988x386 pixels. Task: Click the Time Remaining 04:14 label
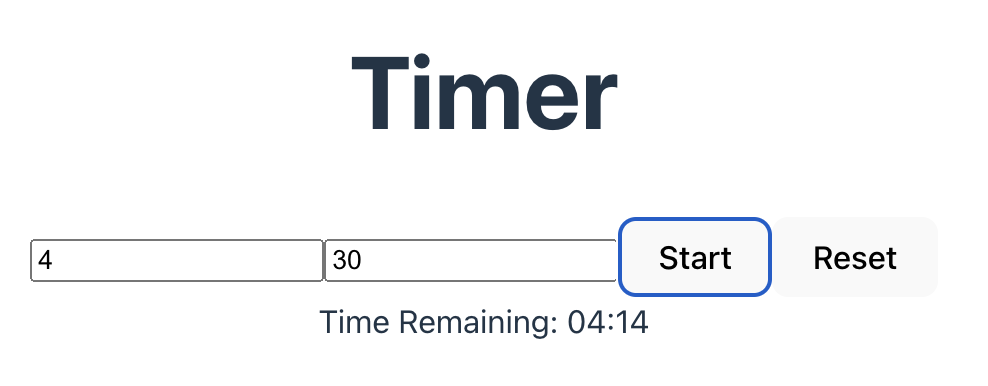click(484, 322)
